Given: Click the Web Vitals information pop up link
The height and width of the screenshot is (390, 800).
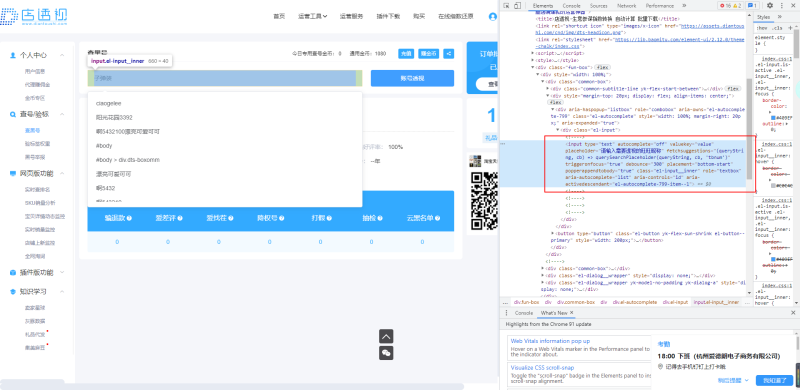Looking at the screenshot, I should click(x=551, y=340).
